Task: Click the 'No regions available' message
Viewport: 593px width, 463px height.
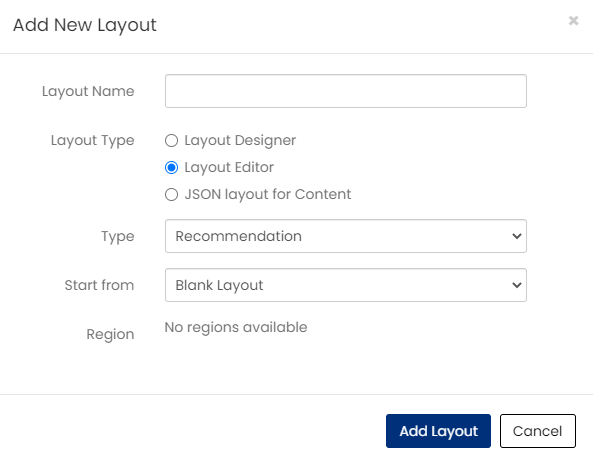Action: click(236, 328)
